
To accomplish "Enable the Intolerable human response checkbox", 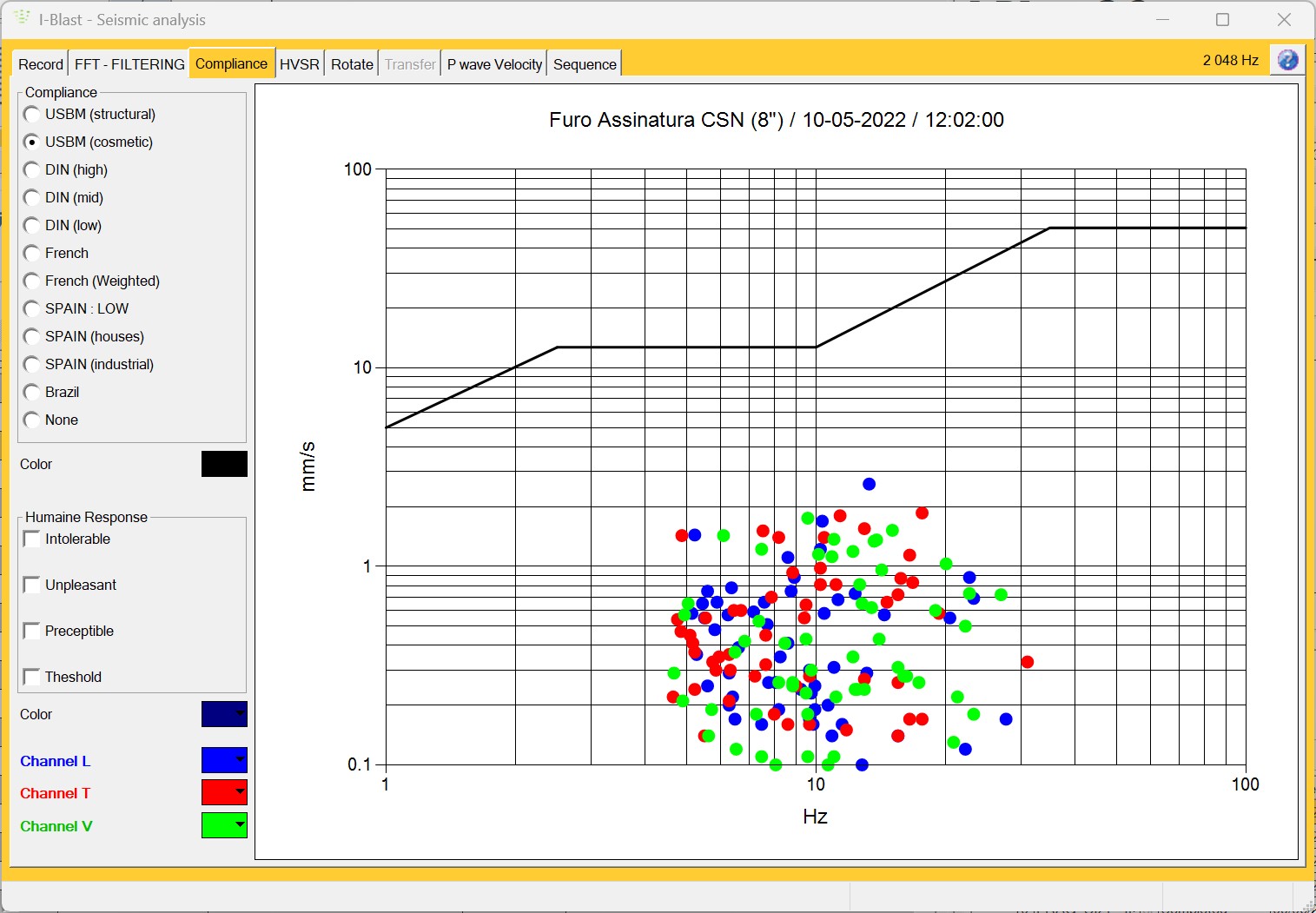I will (x=32, y=539).
